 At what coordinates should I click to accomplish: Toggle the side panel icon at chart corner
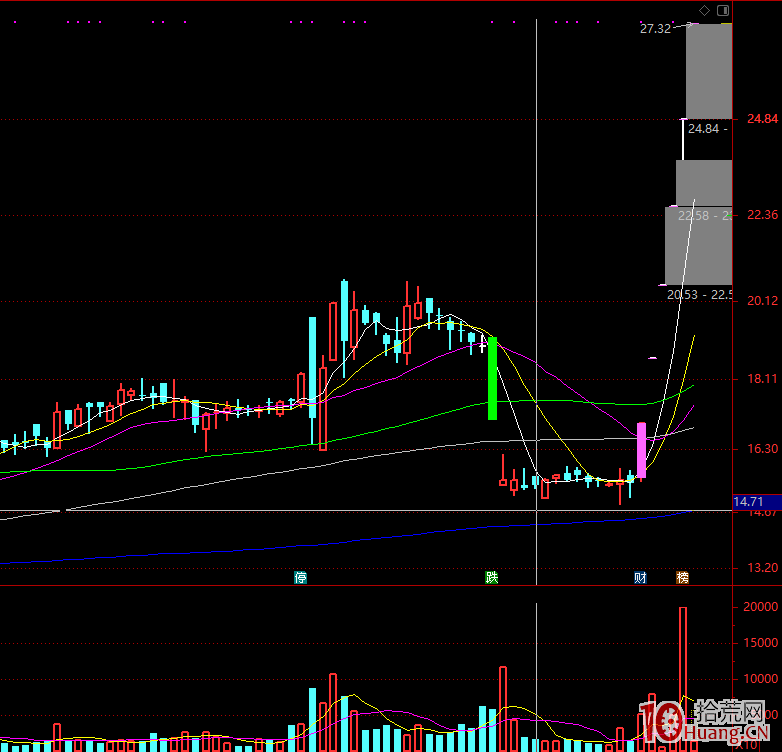point(723,10)
